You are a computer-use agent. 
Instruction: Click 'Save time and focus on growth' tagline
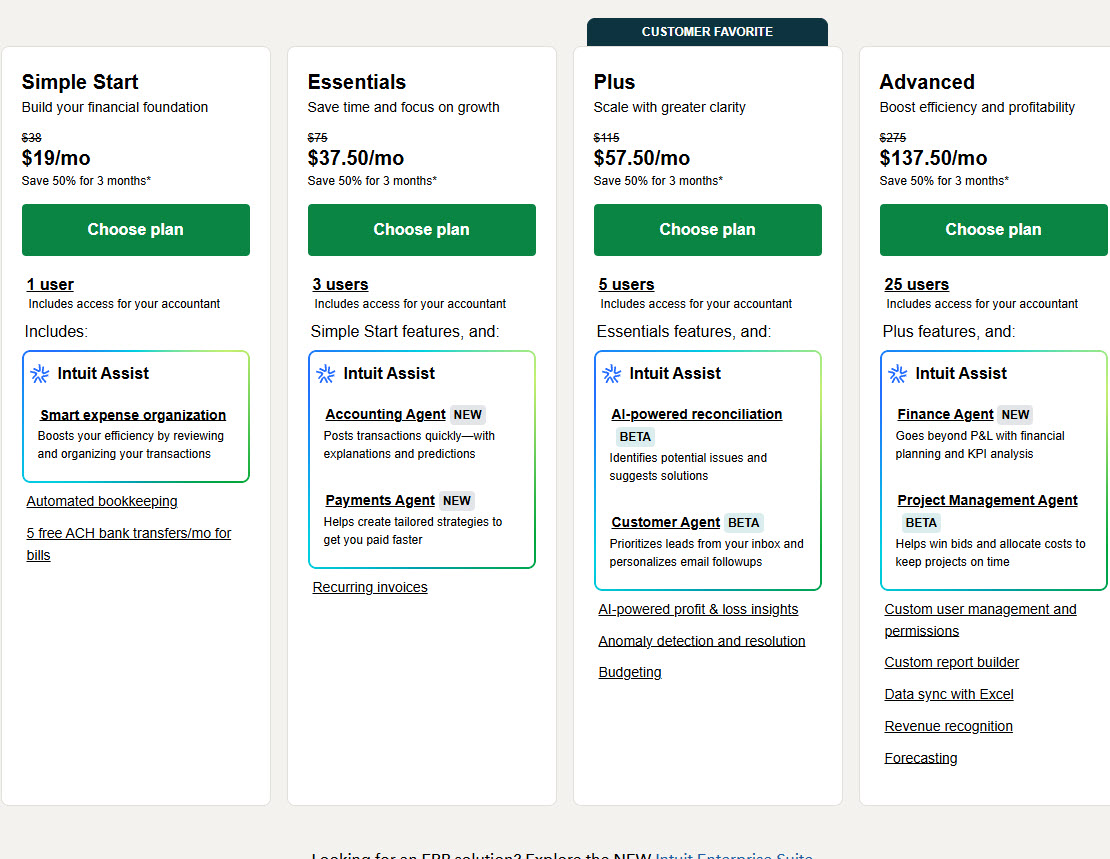[404, 108]
